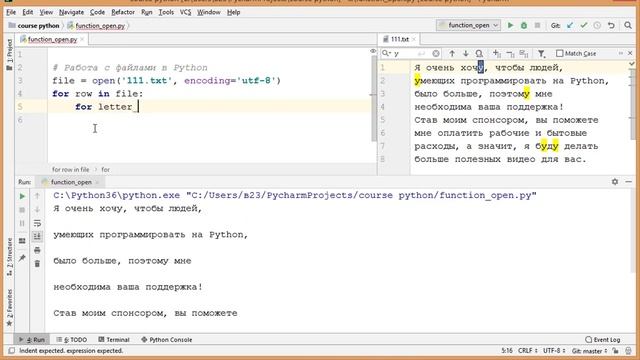Open the VCS menu
This screenshot has width=640, height=360.
185,12
